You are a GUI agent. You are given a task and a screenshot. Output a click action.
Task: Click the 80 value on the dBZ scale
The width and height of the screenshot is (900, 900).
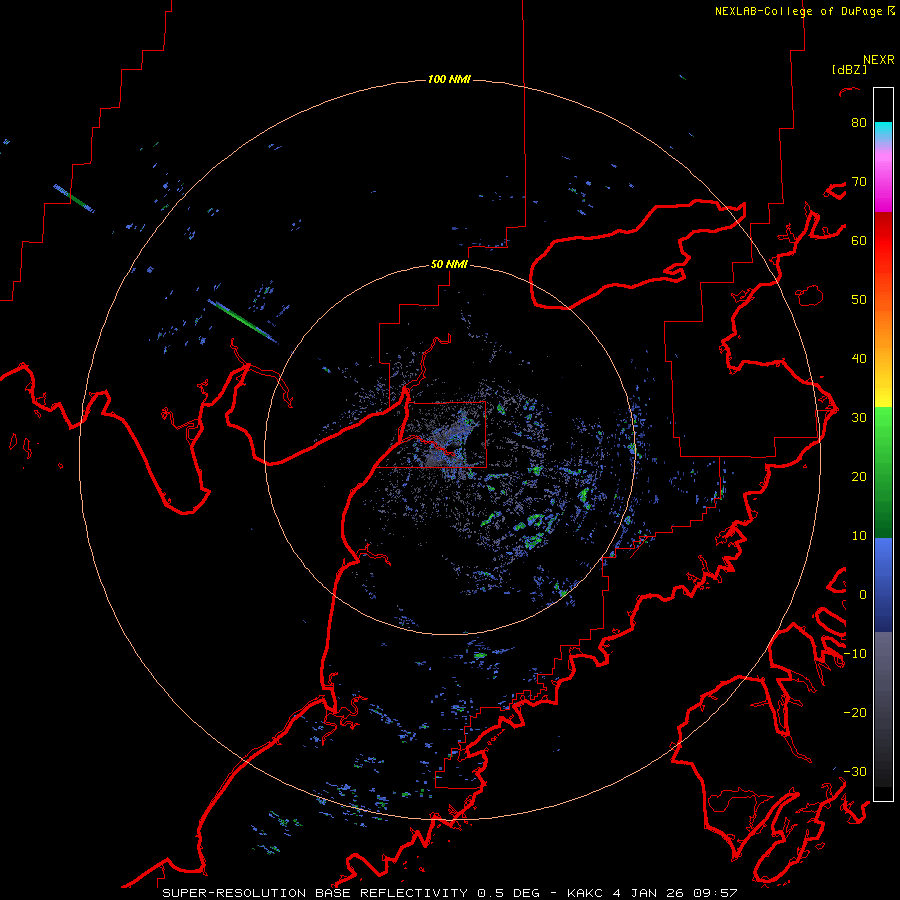[x=859, y=122]
